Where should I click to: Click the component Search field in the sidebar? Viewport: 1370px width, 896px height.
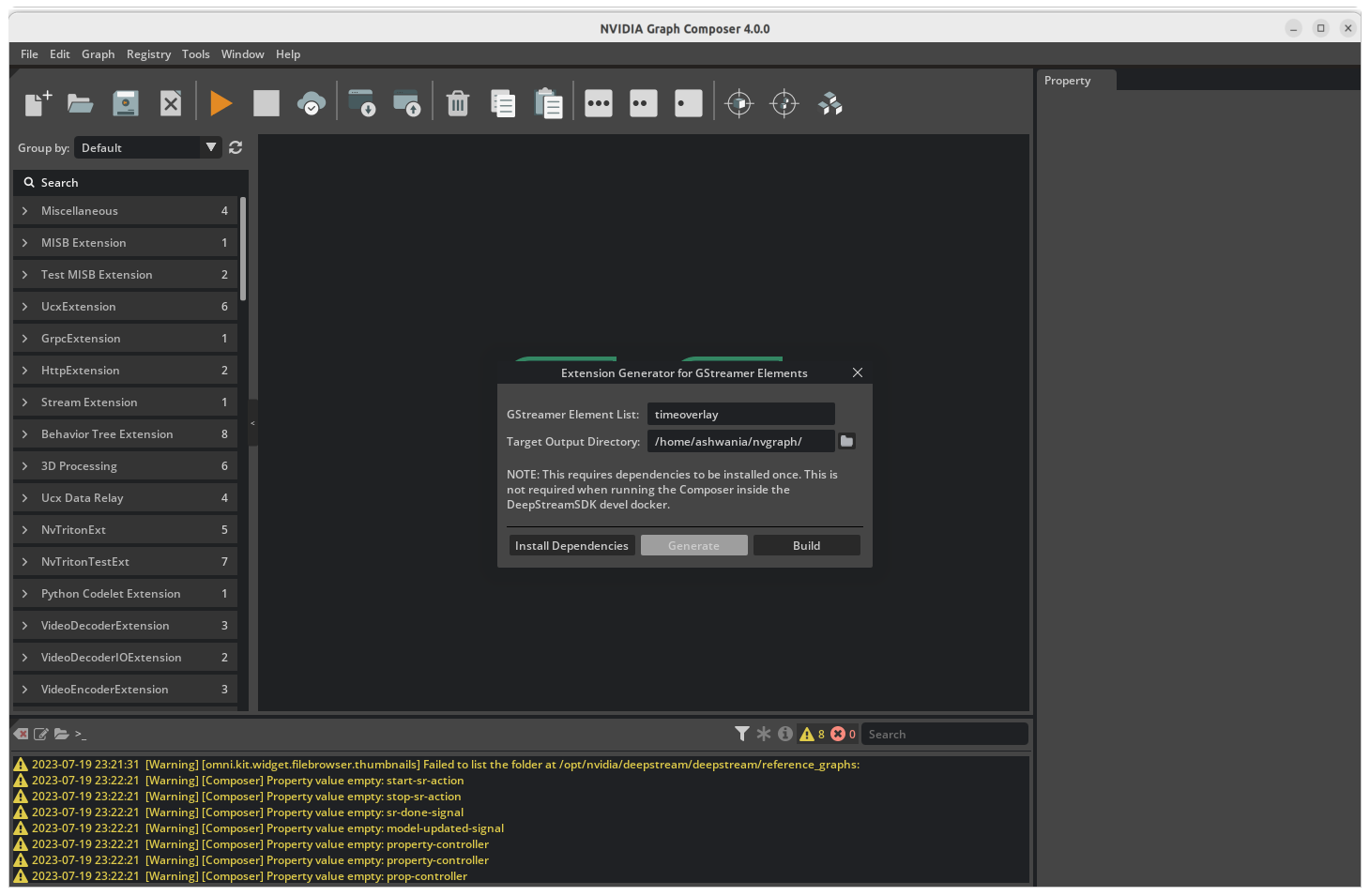(x=131, y=183)
